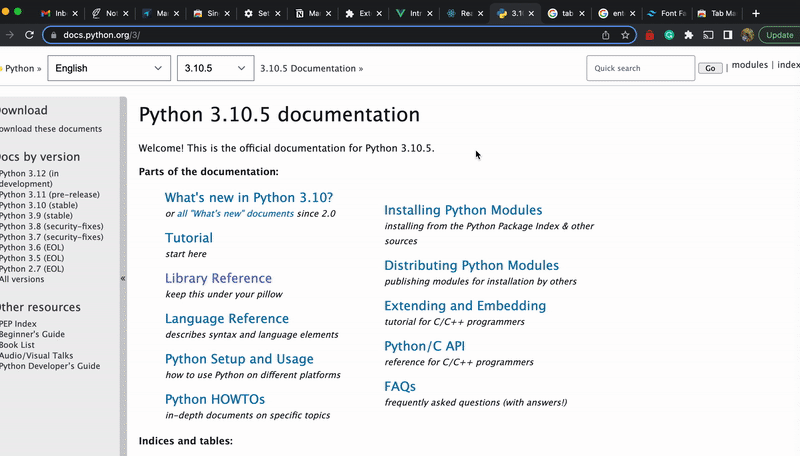The width and height of the screenshot is (800, 456).
Task: Open a new tab with plus icon
Action: [756, 13]
